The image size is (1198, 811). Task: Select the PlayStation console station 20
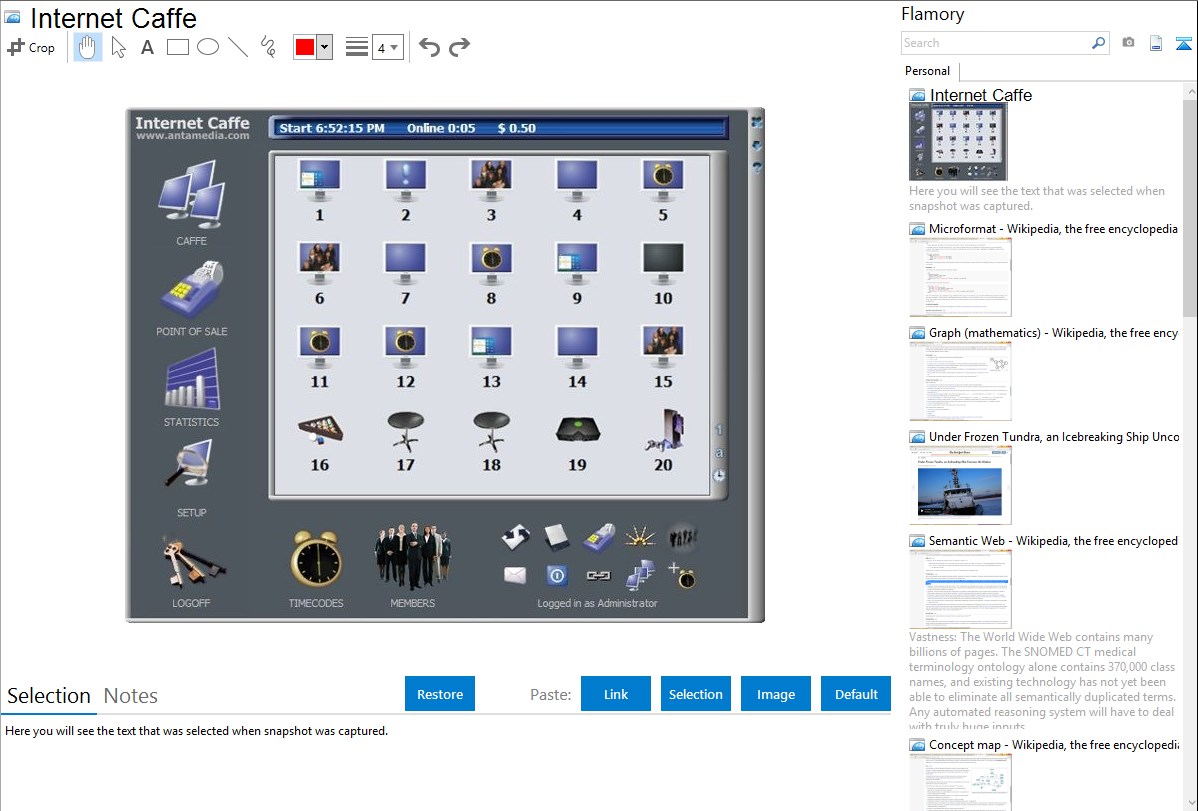[663, 441]
